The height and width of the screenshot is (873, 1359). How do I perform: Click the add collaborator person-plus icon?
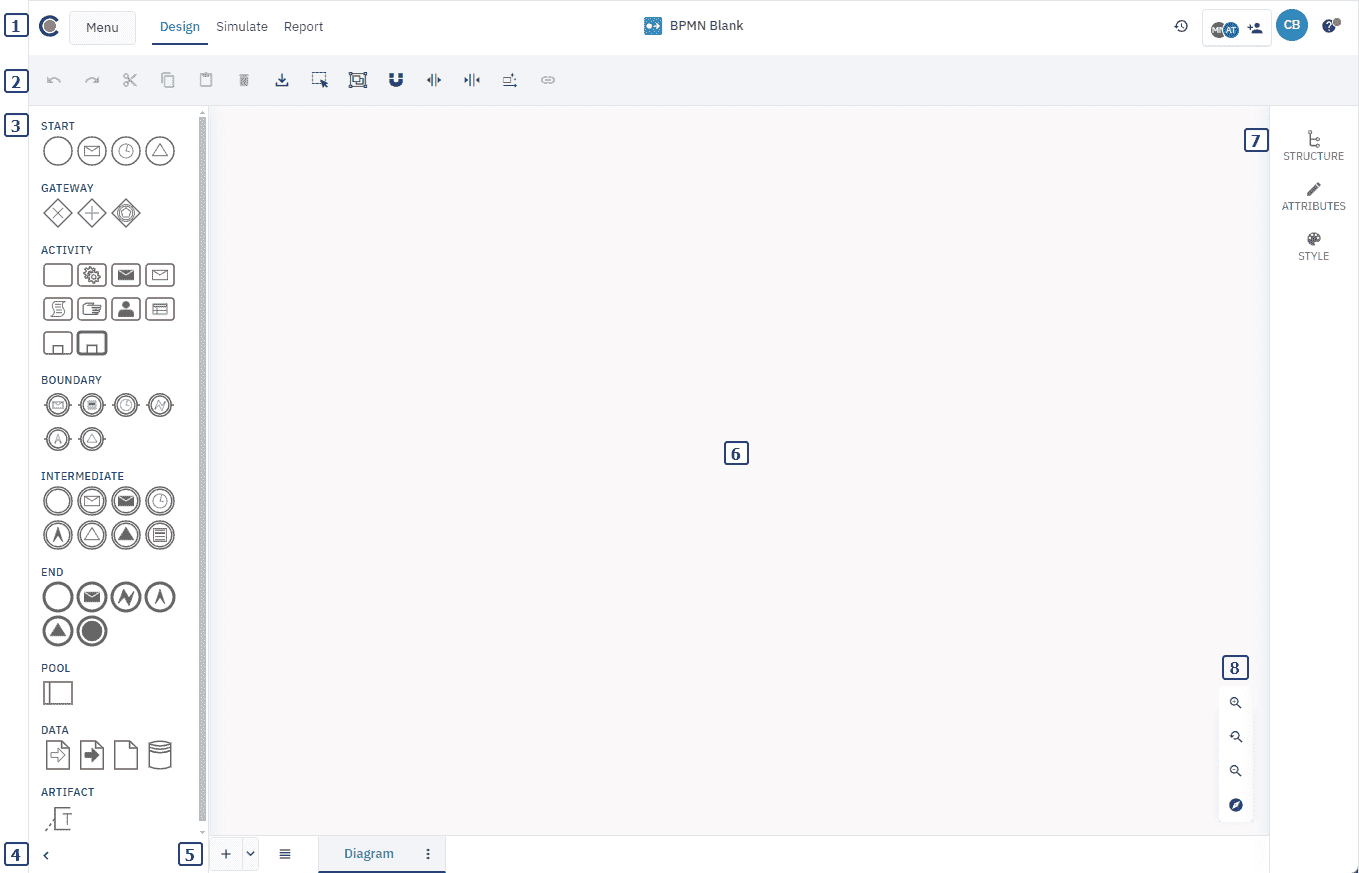[1255, 28]
